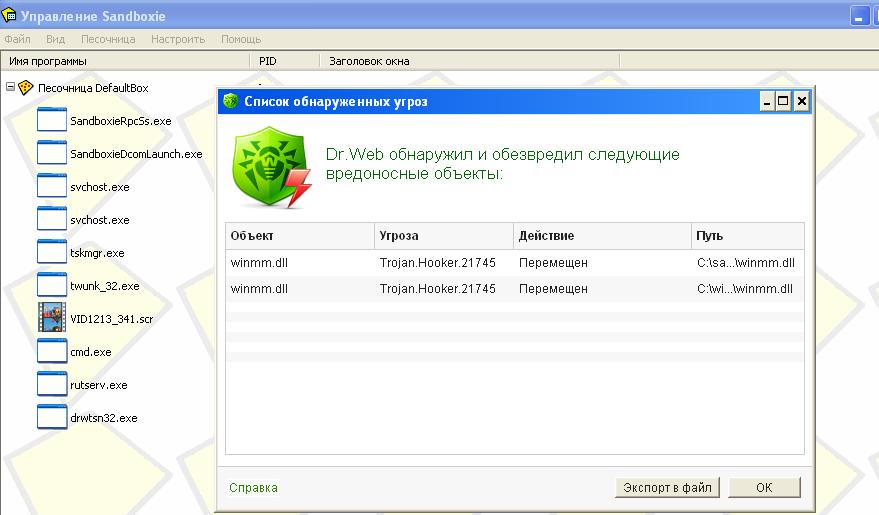Select the SandboxieRpcSs.exe process icon
The height and width of the screenshot is (515, 879).
click(x=51, y=121)
